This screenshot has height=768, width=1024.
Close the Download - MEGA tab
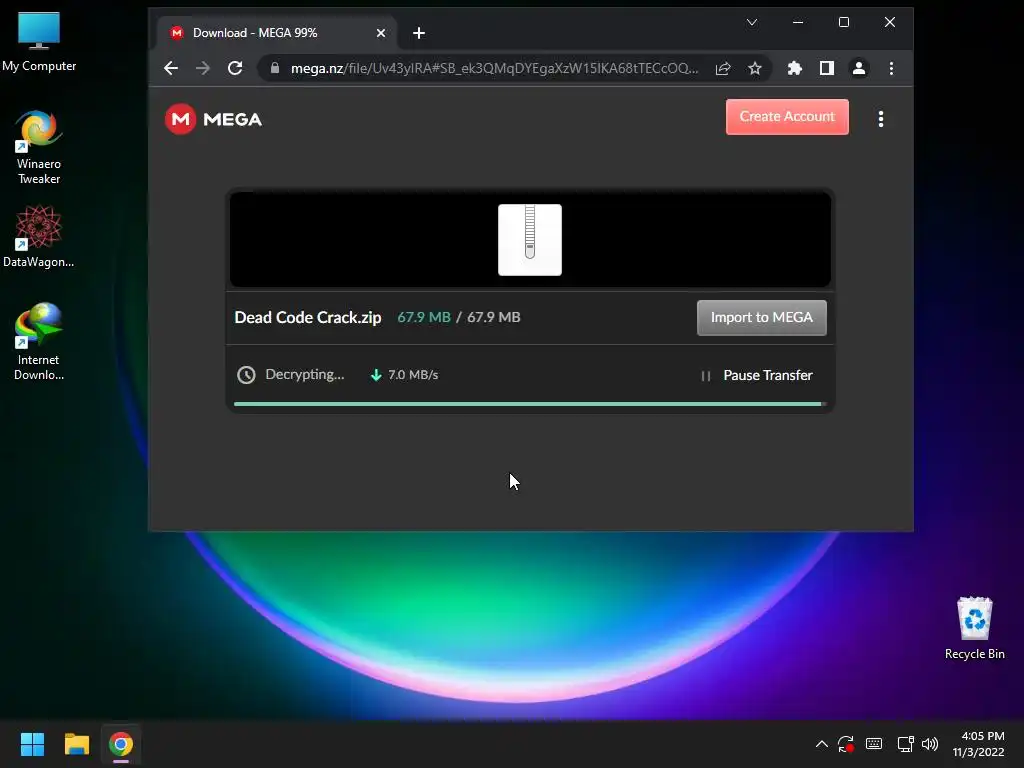pos(381,33)
